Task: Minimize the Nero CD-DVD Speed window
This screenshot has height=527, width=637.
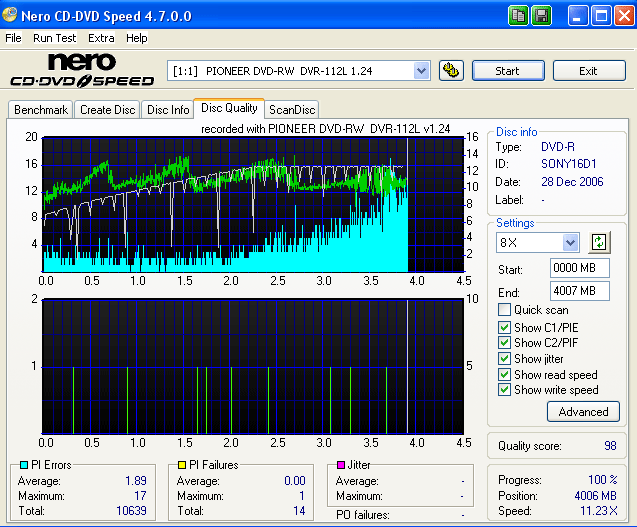Action: pos(578,16)
